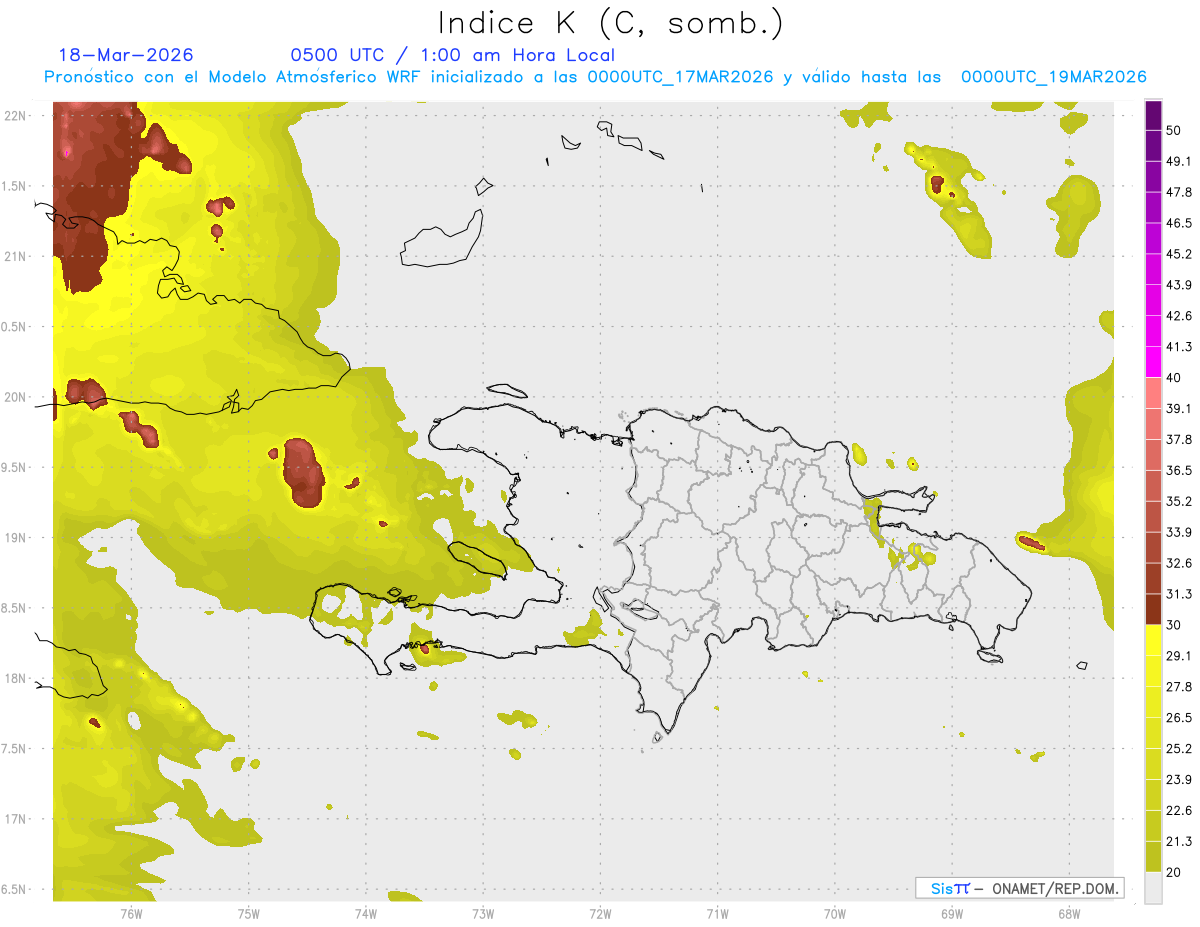The width and height of the screenshot is (1200, 927).
Task: Click the colorbar value 27.8
Action: (1179, 687)
